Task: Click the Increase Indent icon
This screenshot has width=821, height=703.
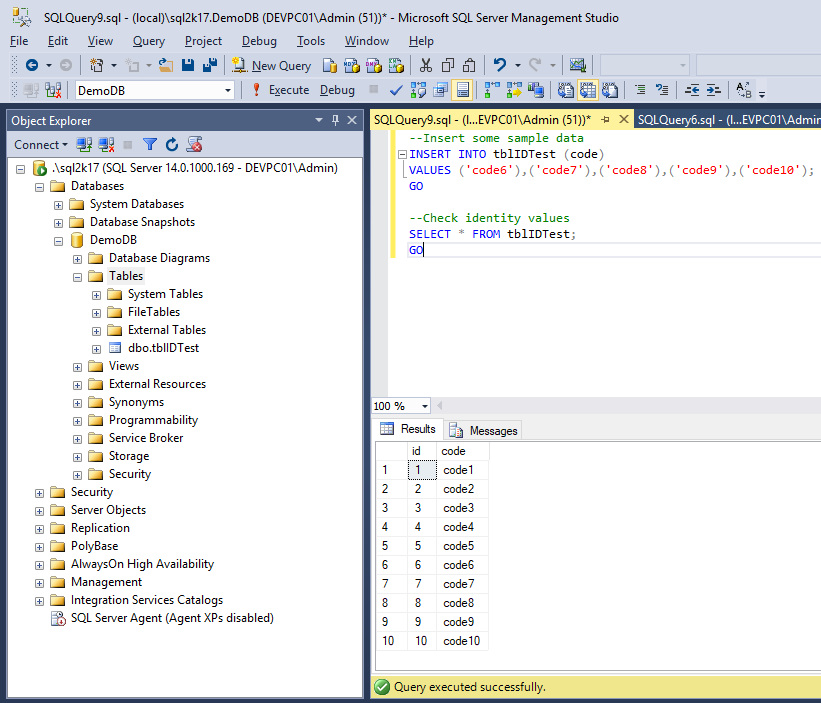Action: click(x=714, y=90)
